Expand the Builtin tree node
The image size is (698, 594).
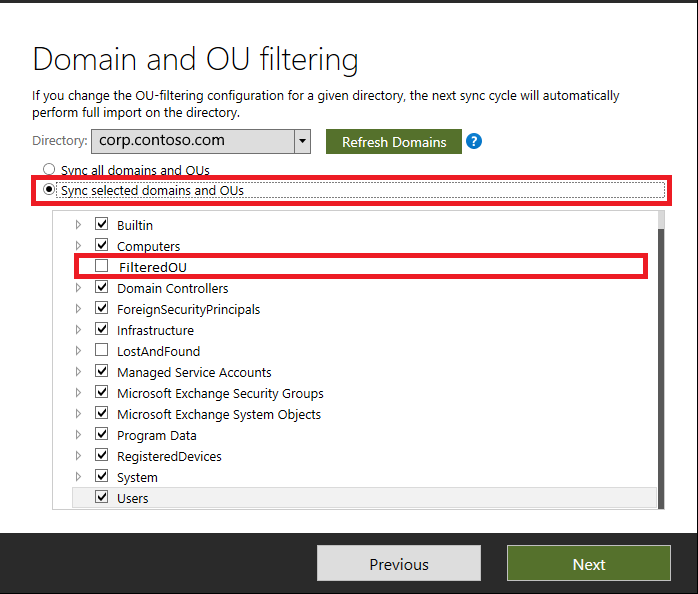pos(78,224)
